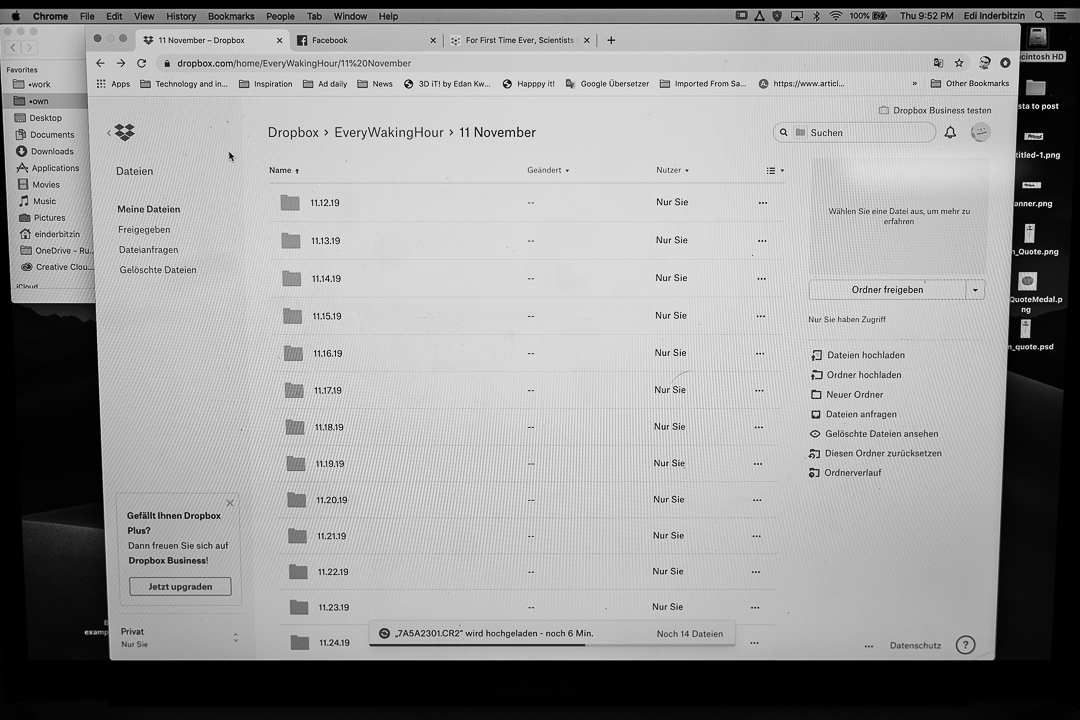Open the Bookmarks menu in menu bar
The height and width of the screenshot is (720, 1080).
[231, 16]
